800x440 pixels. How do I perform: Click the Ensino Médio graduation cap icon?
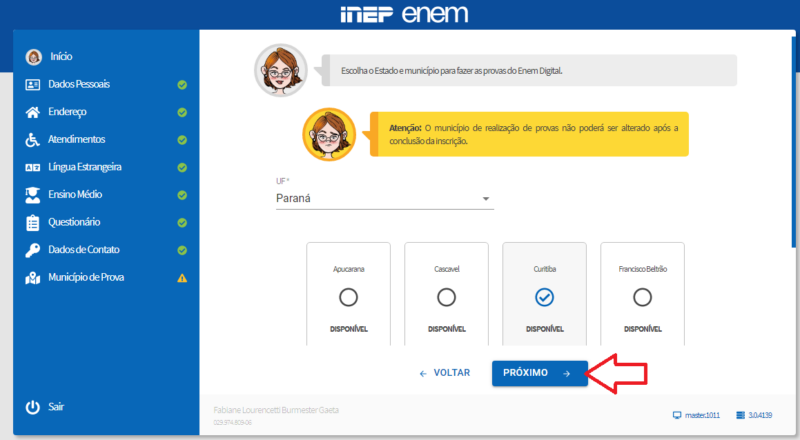[33, 195]
